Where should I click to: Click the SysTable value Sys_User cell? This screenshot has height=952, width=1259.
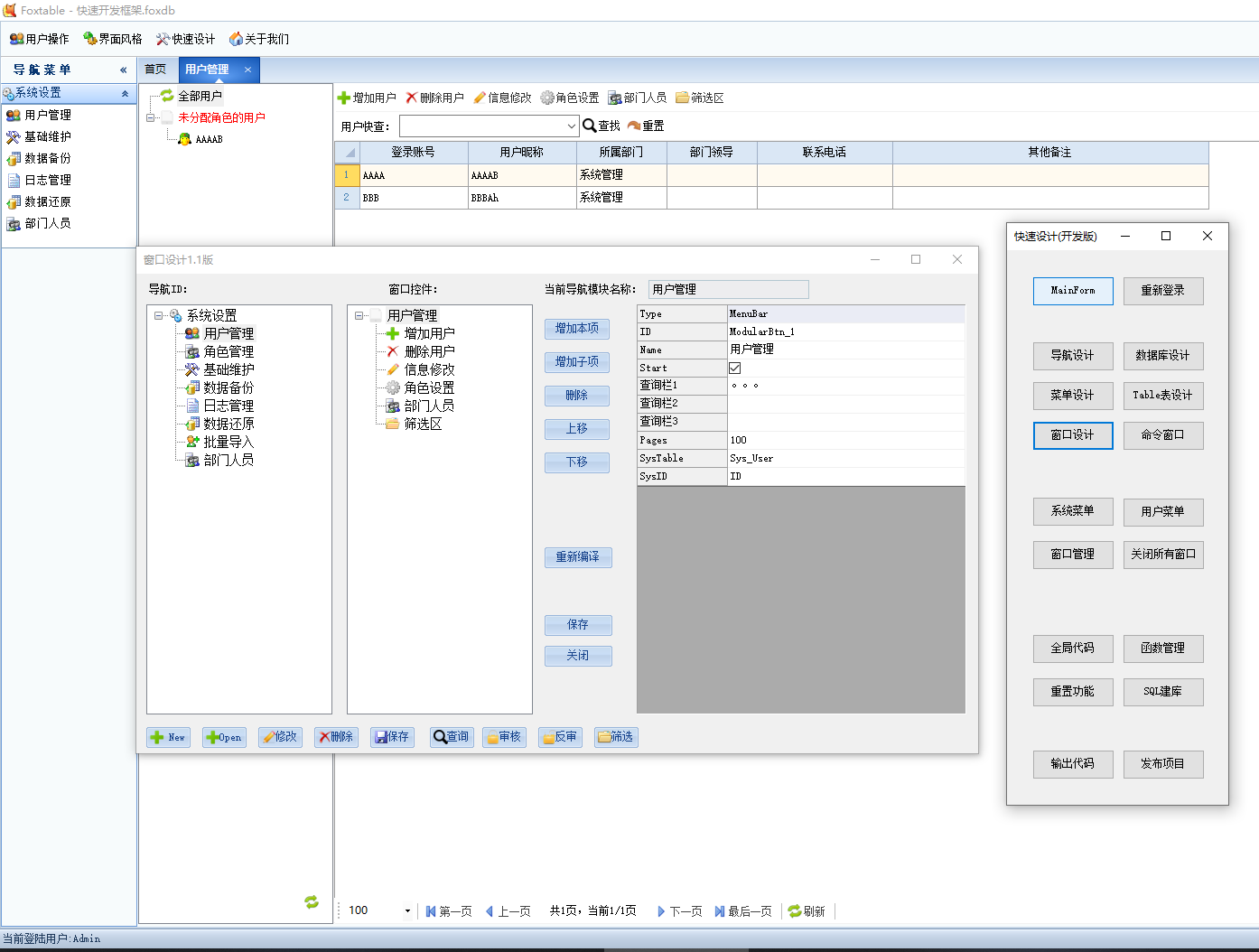click(846, 458)
